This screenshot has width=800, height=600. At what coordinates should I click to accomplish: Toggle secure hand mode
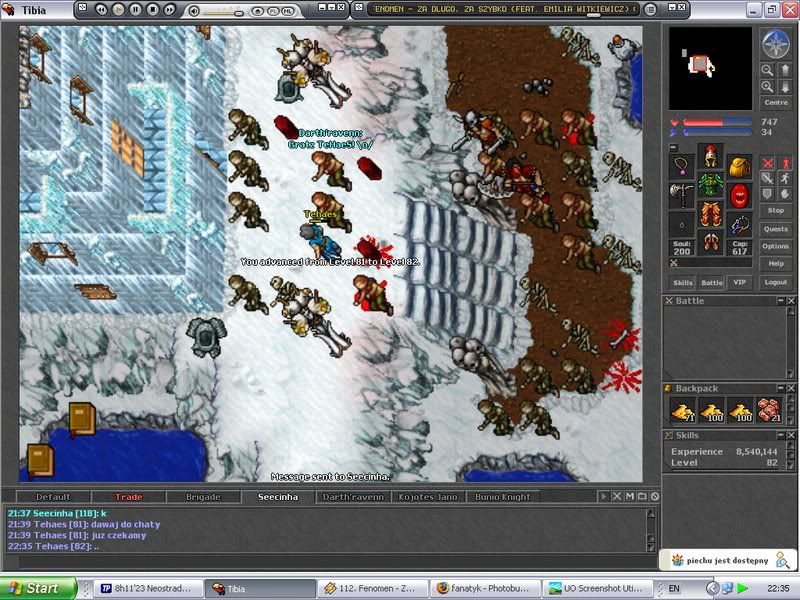pos(785,194)
